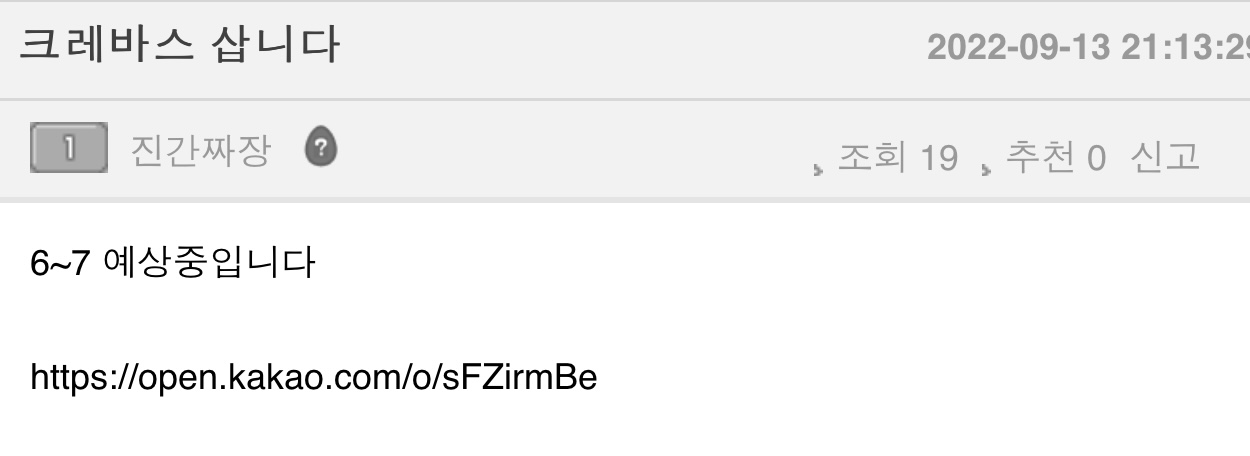Click the small marker before 조회
This screenshot has width=1250, height=456.
(819, 168)
